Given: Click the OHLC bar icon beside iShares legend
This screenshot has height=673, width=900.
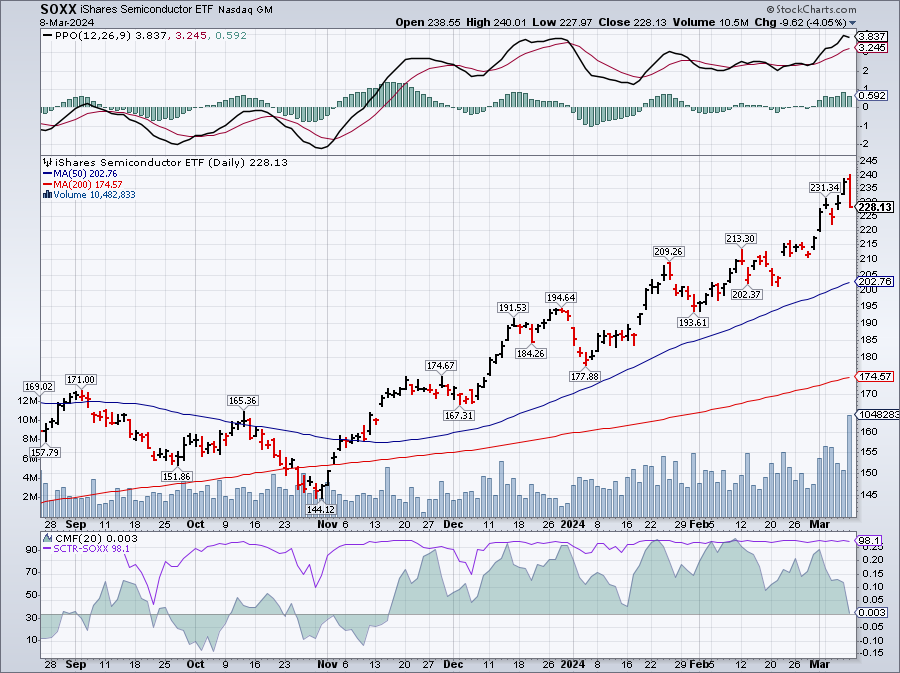Looking at the screenshot, I should tap(45, 162).
